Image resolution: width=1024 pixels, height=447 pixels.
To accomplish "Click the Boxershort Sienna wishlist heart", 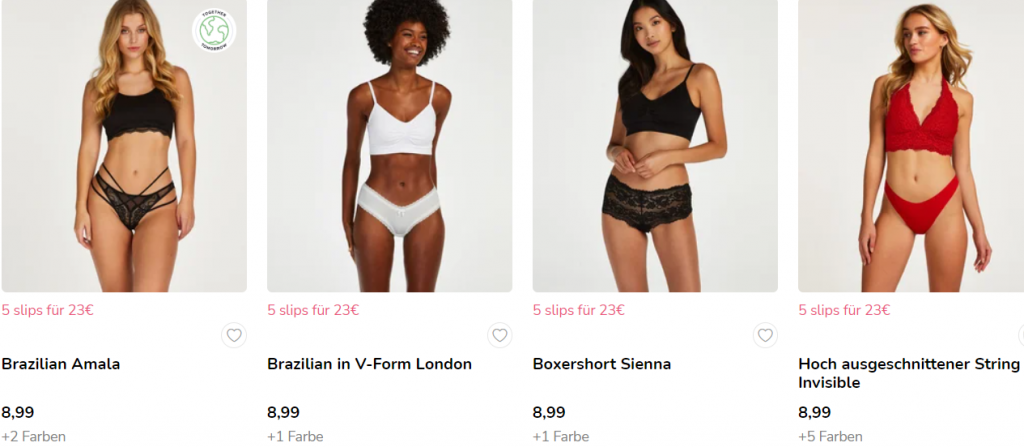I will [765, 335].
